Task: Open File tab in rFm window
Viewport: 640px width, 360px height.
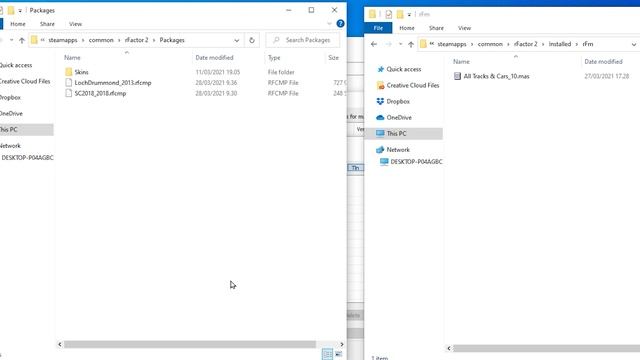Action: point(378,28)
